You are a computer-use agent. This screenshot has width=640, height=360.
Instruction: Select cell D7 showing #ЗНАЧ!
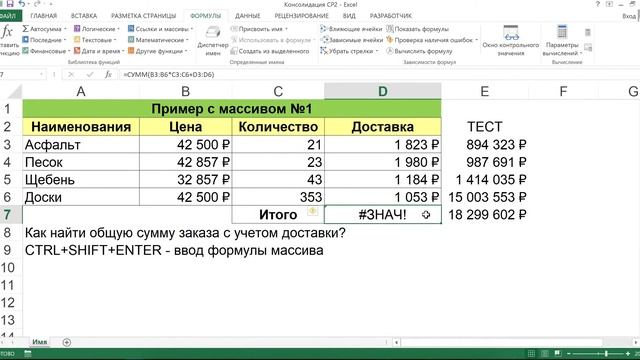tap(382, 215)
